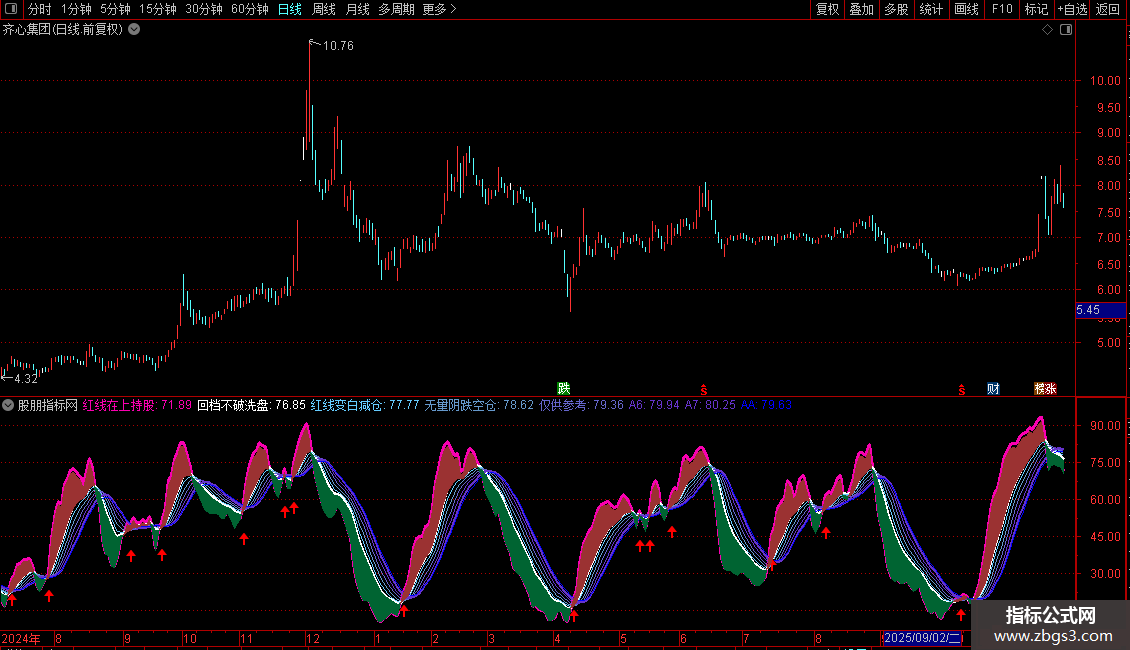This screenshot has width=1130, height=650.
Task: Click the 涨 marker icon near the right edge
Action: [1051, 388]
